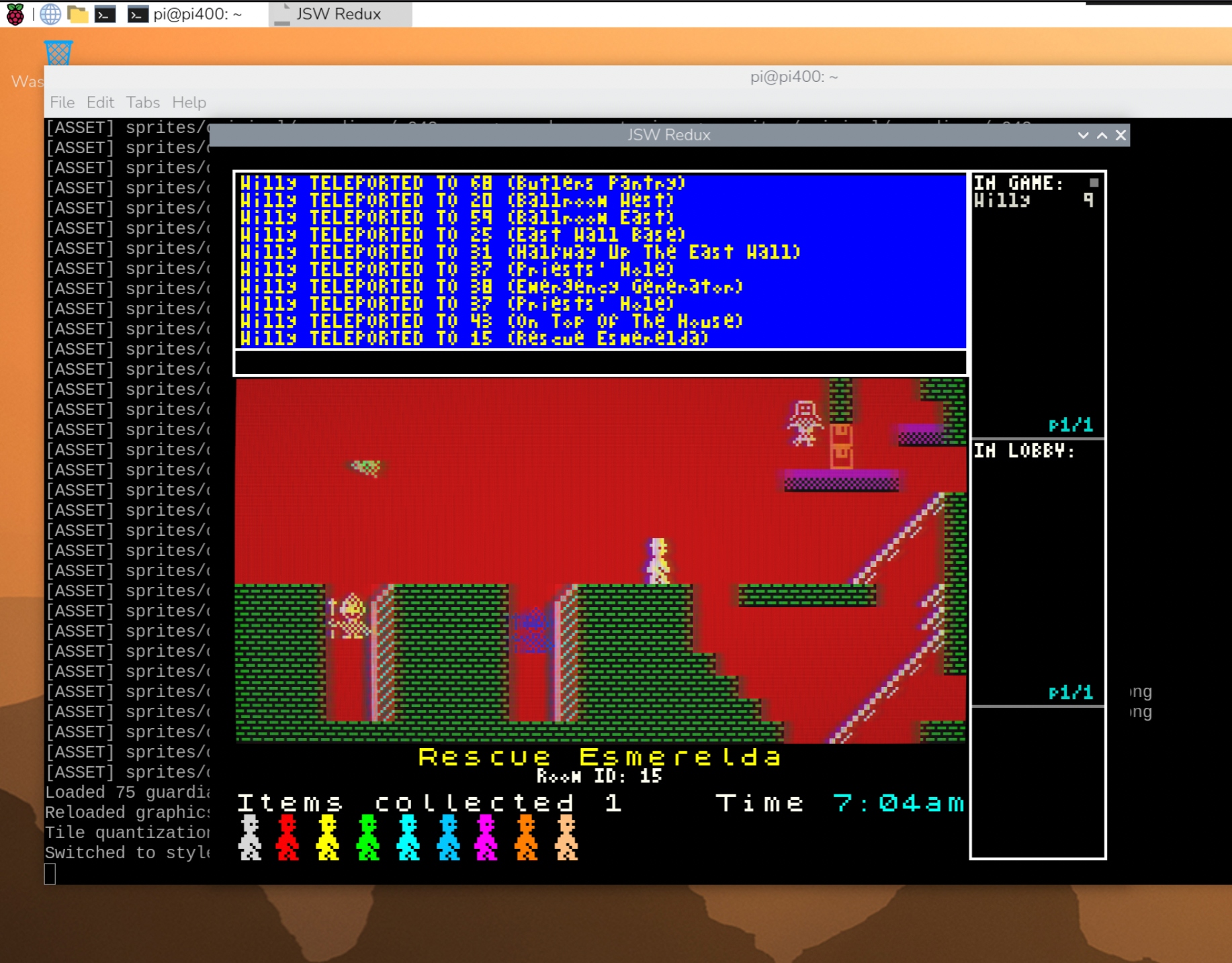Open the Wastebasket desktop icon
The height and width of the screenshot is (963, 1232).
[x=58, y=54]
